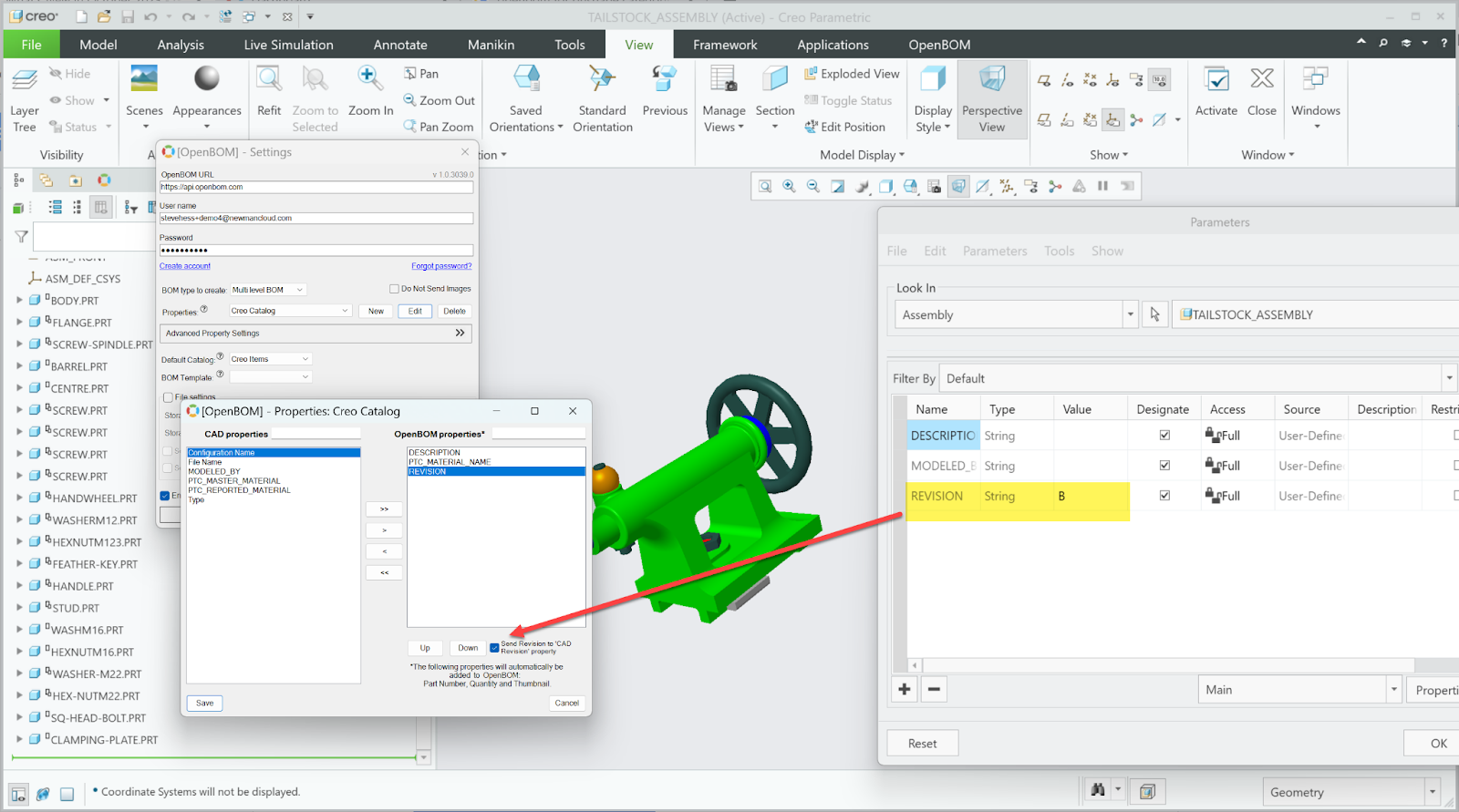Switch to the Analysis ribbon tab

(x=181, y=45)
